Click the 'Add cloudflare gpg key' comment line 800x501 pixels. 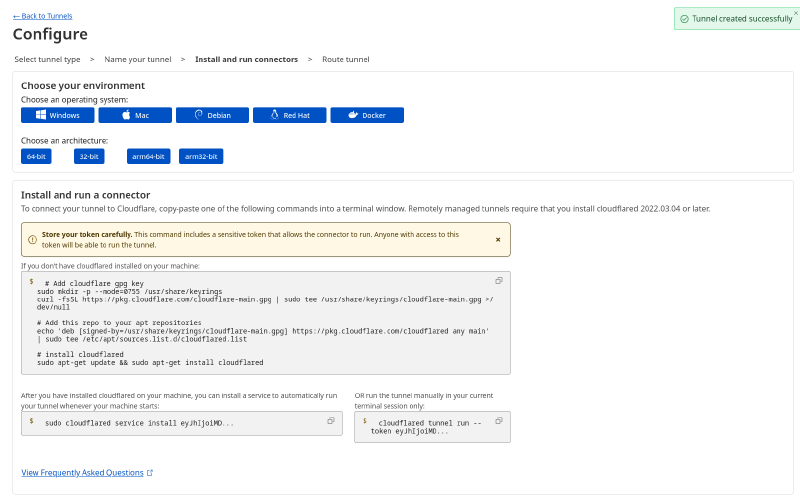94,284
